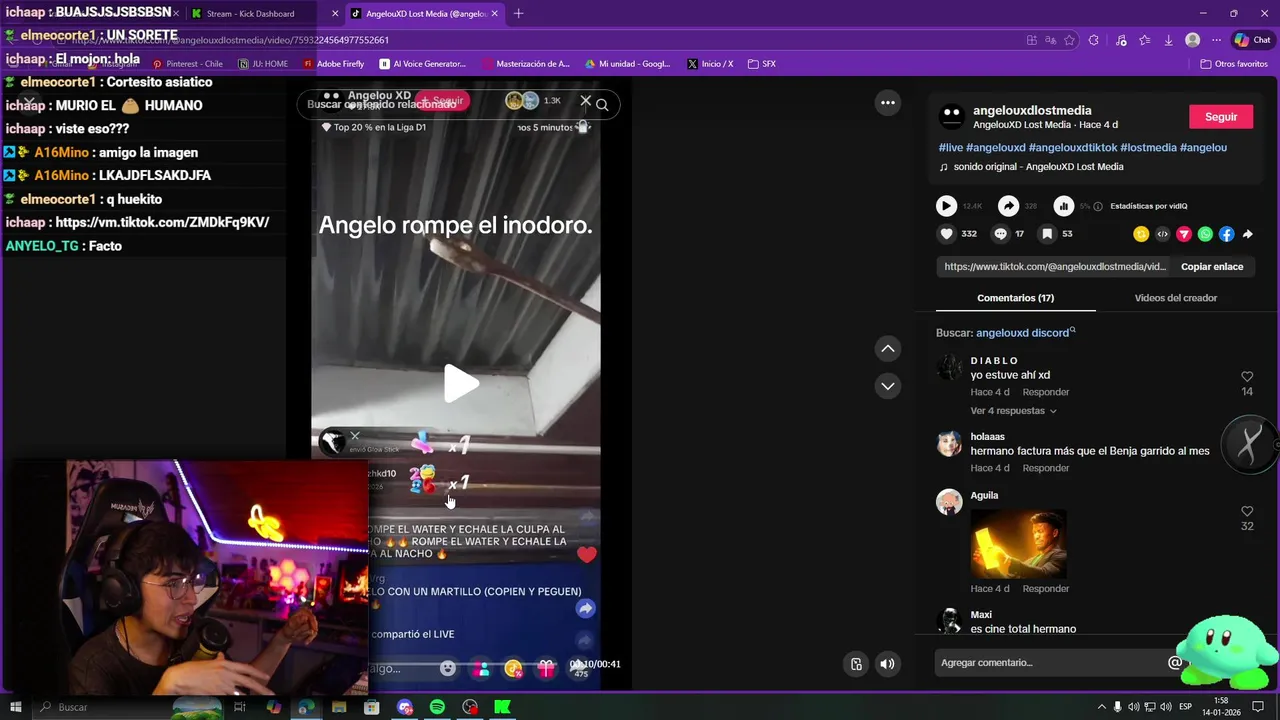Click the vidIQ engagement bar-chart icon
The image size is (1280, 720).
pos(1063,206)
